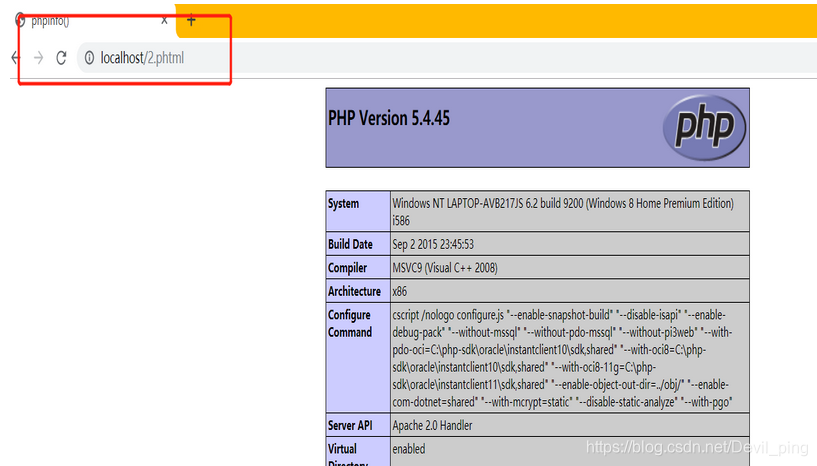Click the System row label
This screenshot has height=466, width=817.
[x=343, y=204]
